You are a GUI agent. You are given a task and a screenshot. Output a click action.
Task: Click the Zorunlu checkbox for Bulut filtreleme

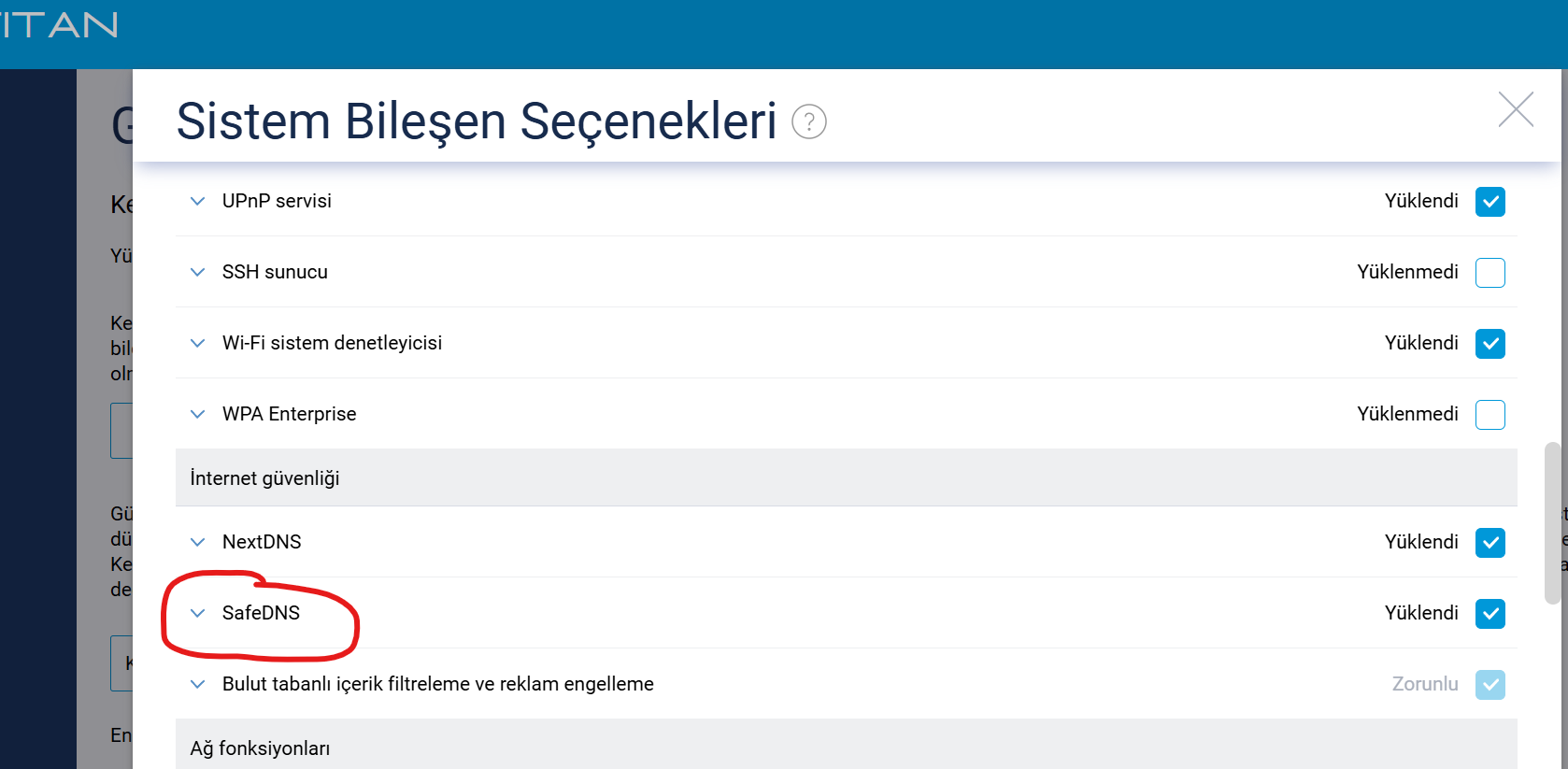click(1490, 685)
